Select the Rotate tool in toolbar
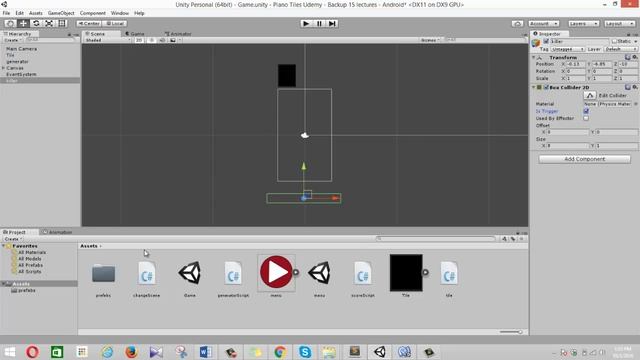 pos(36,23)
